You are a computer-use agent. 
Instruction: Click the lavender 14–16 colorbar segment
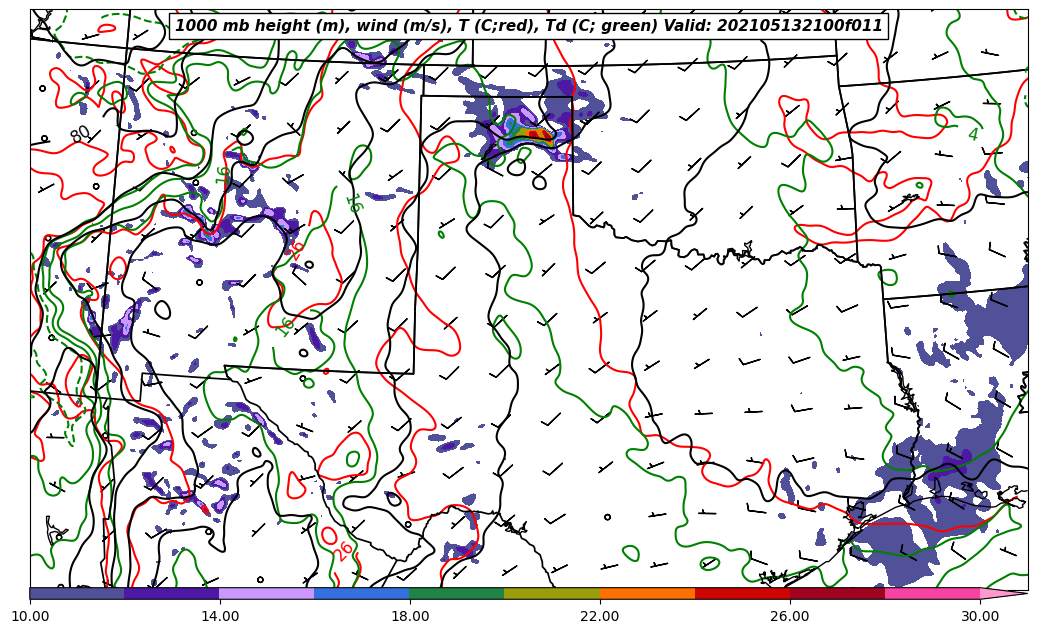coord(266,593)
